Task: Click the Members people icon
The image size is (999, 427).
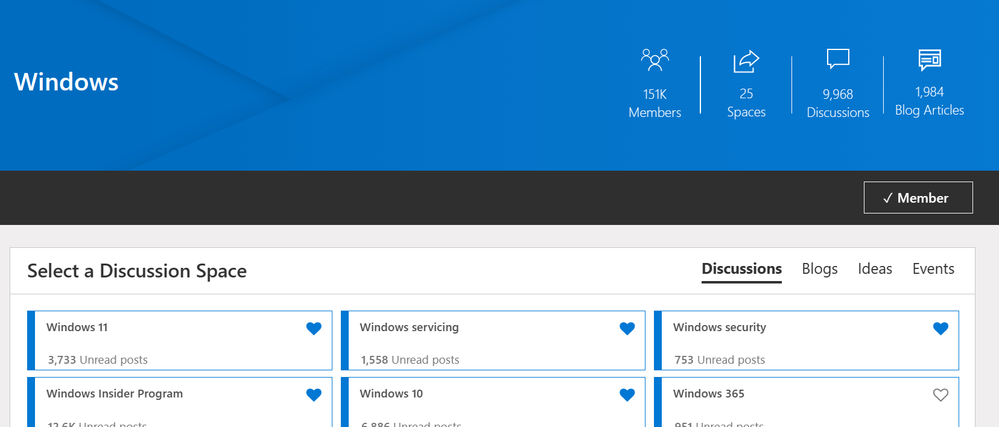Action: click(655, 59)
